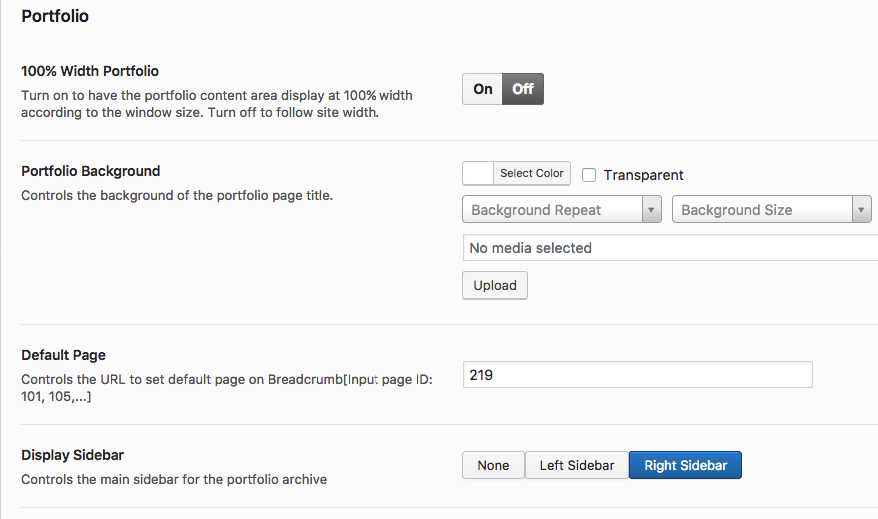This screenshot has width=878, height=519.
Task: Click the No media selected field
Action: (668, 248)
